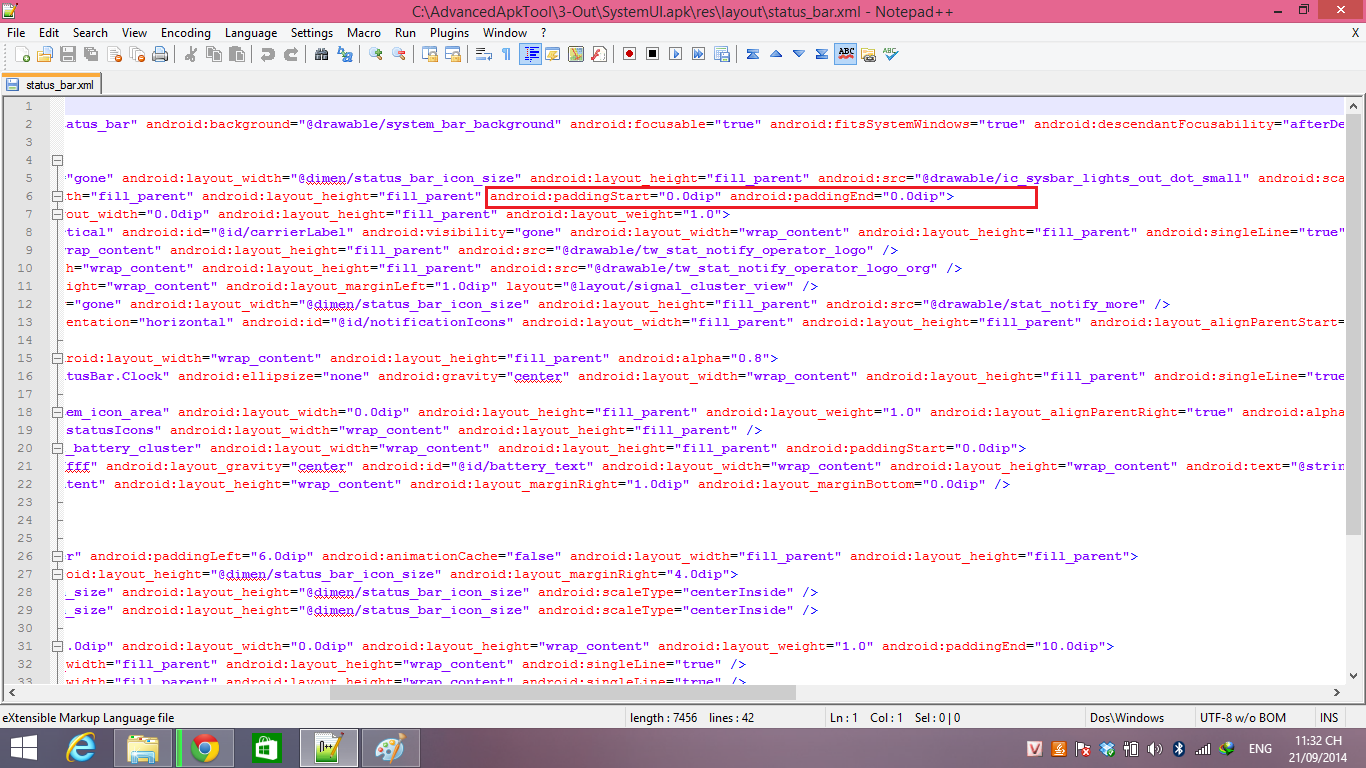Play back the recorded macro
1366x768 pixels.
[x=675, y=54]
